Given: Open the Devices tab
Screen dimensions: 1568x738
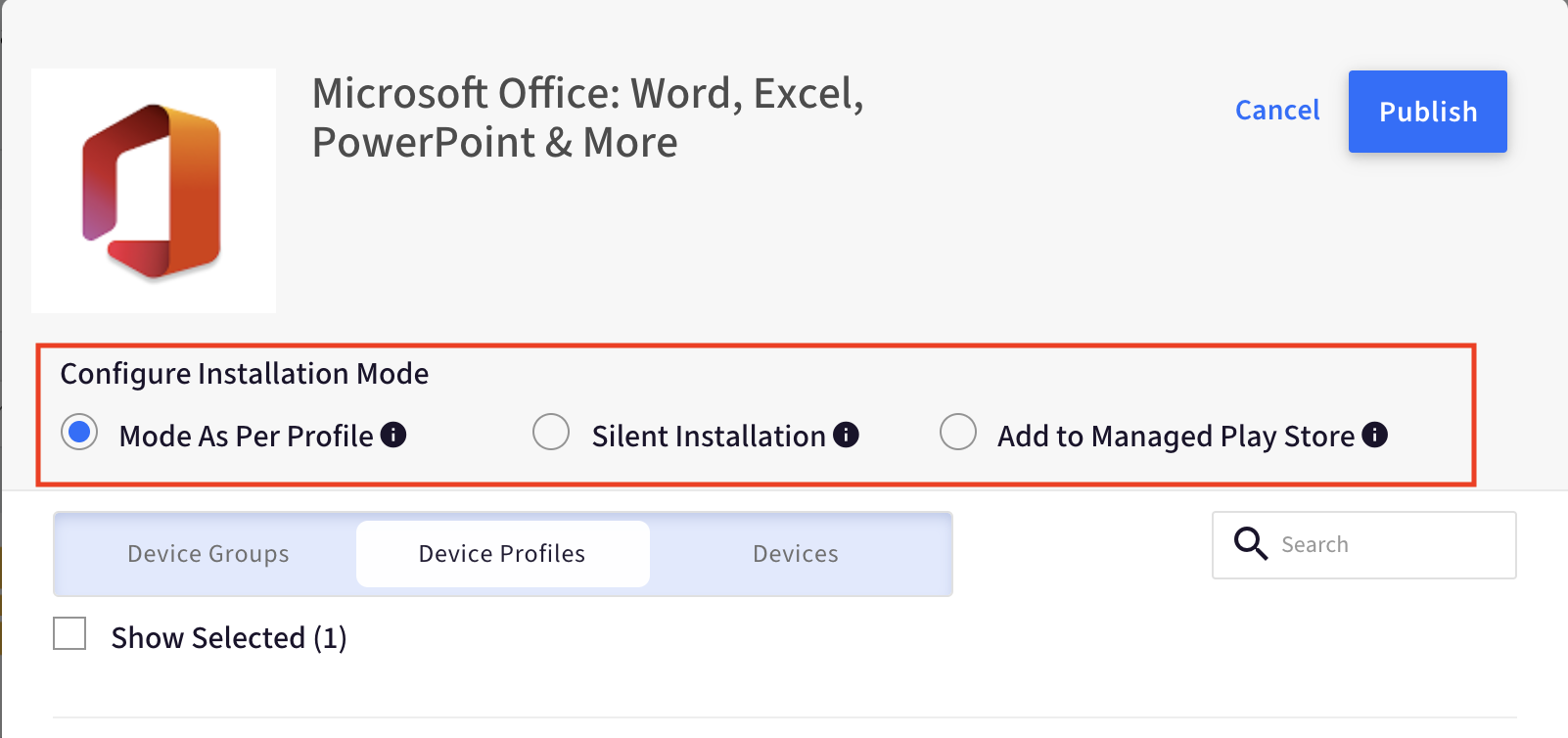Looking at the screenshot, I should coord(796,554).
